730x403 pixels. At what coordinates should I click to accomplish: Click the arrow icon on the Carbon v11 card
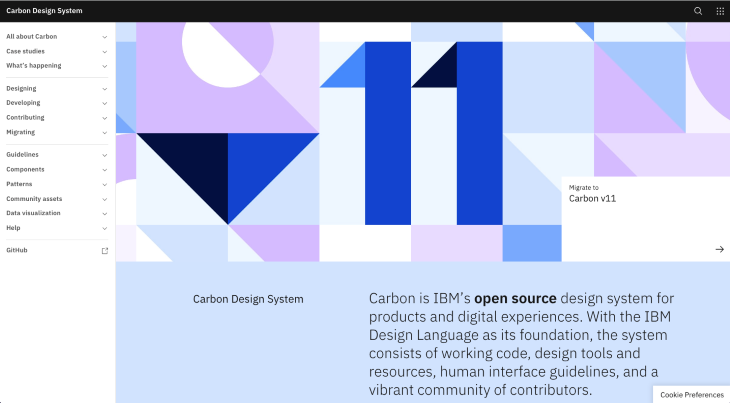pyautogui.click(x=719, y=249)
